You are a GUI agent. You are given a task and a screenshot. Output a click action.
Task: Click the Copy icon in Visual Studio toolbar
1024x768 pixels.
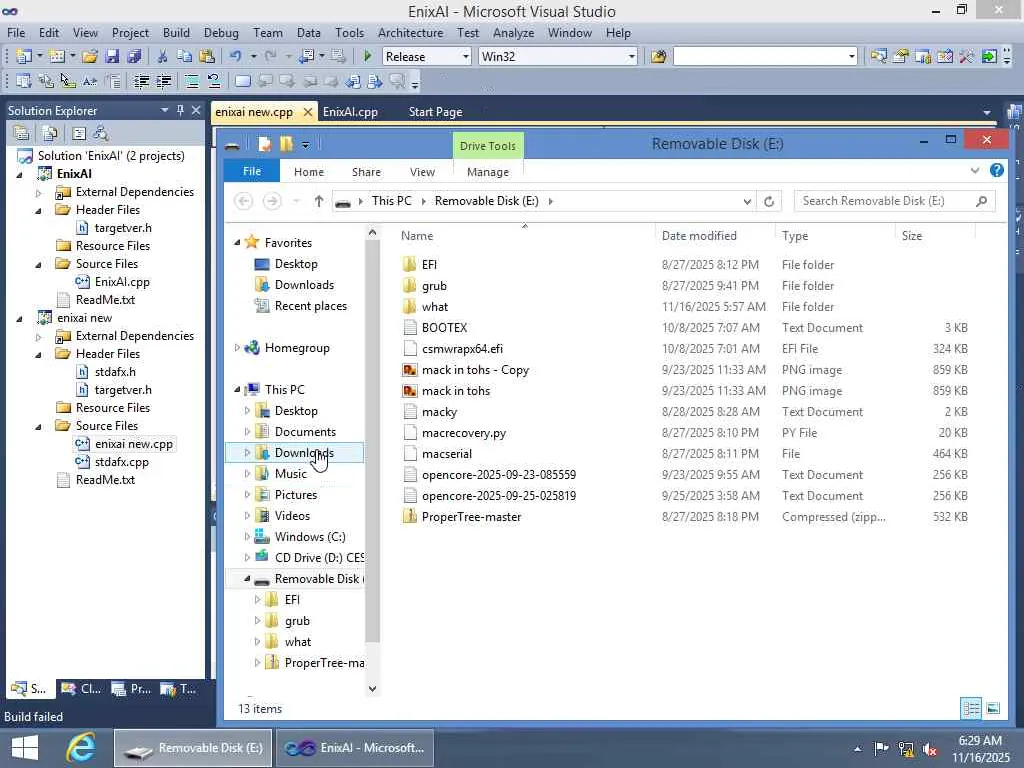(x=185, y=57)
